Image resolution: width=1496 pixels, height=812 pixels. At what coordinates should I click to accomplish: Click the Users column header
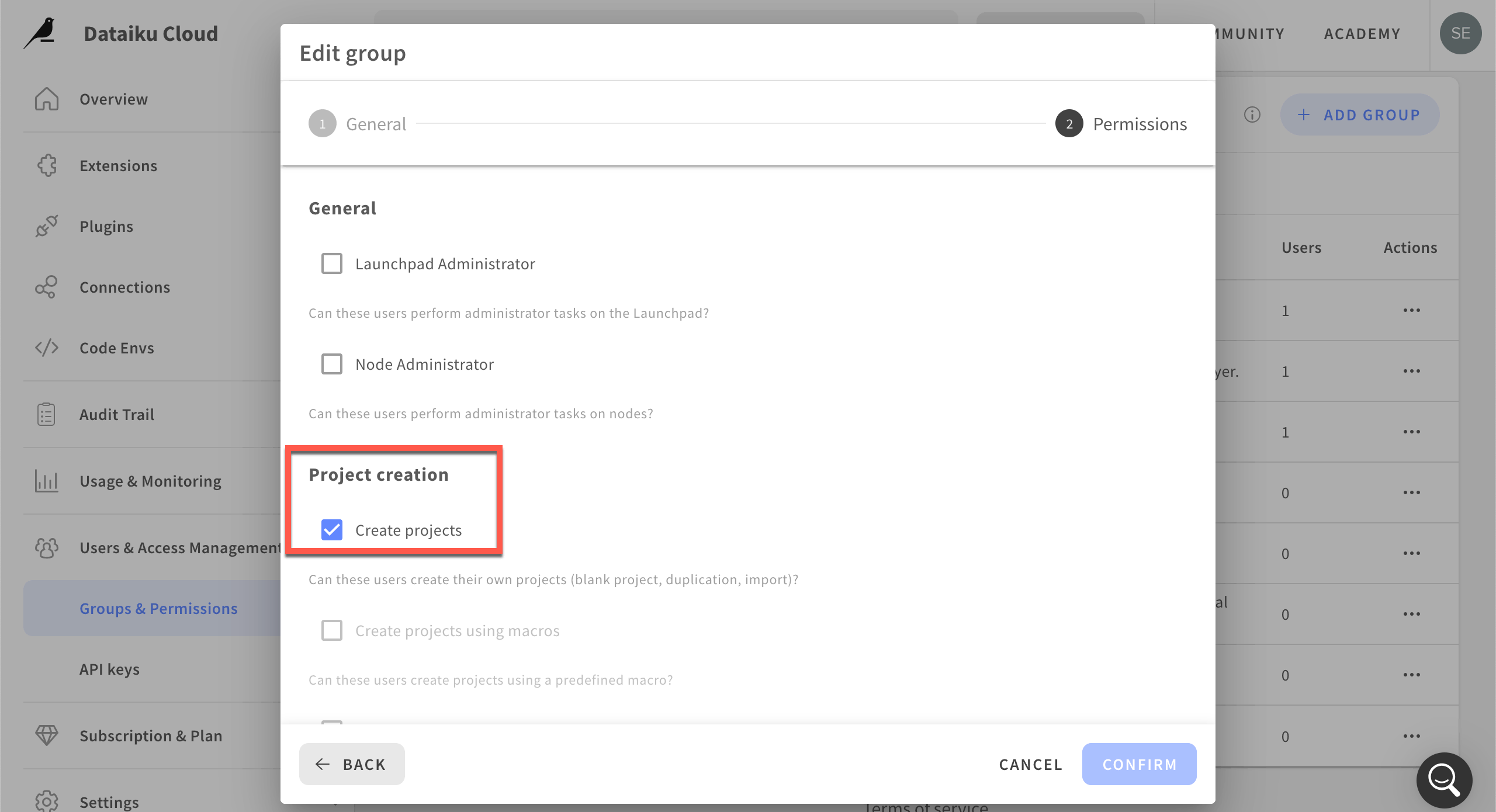(1301, 247)
